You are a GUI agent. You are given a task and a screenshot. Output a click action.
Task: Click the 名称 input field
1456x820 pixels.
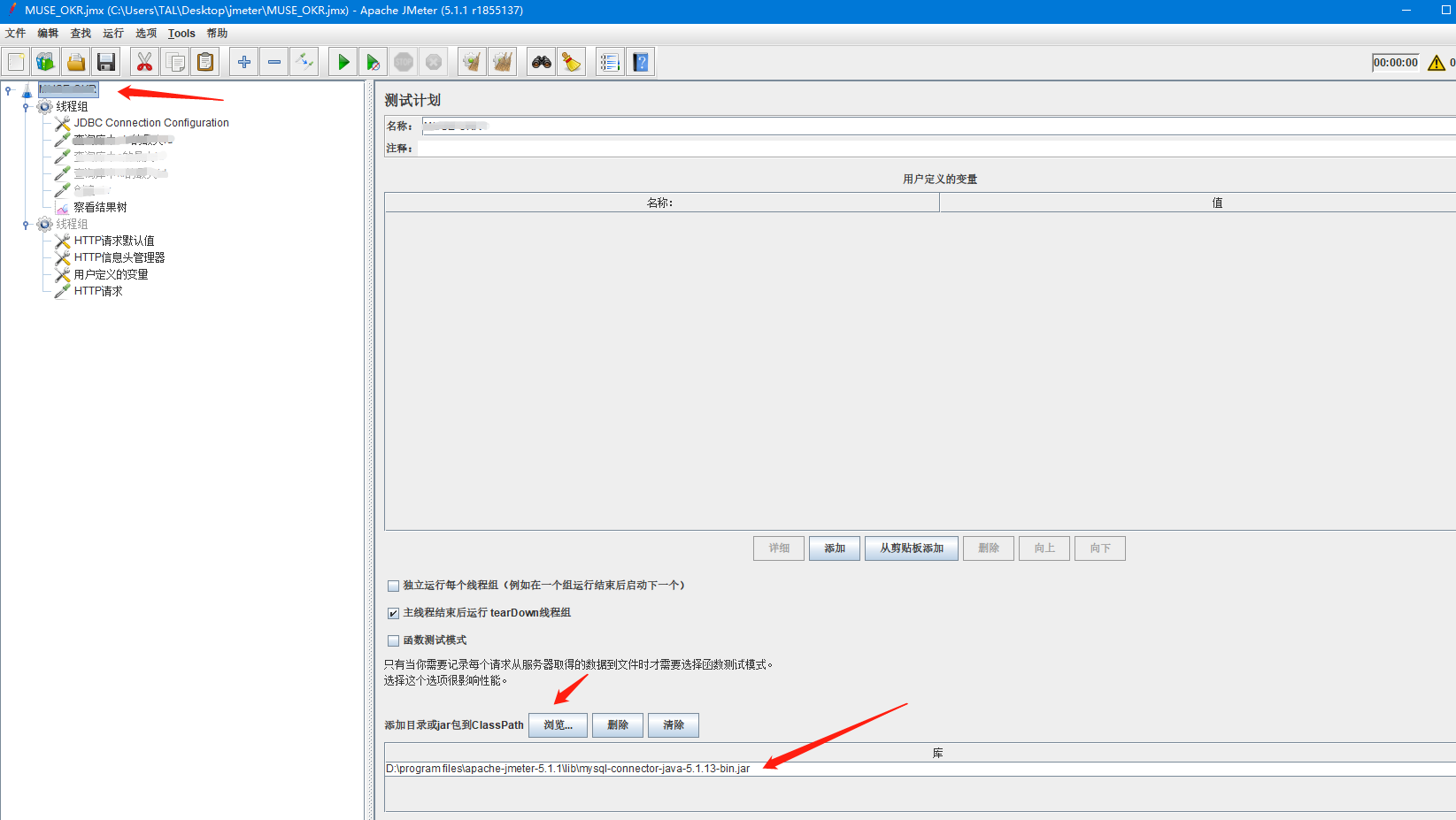point(938,126)
